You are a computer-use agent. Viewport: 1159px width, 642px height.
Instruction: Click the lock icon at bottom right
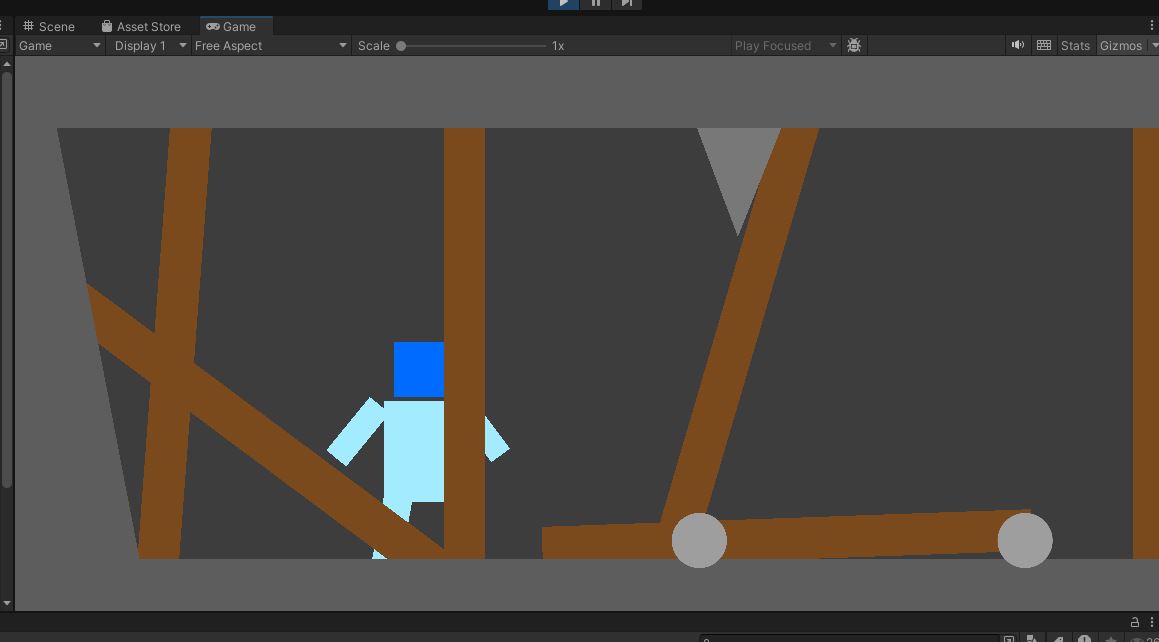[1135, 622]
